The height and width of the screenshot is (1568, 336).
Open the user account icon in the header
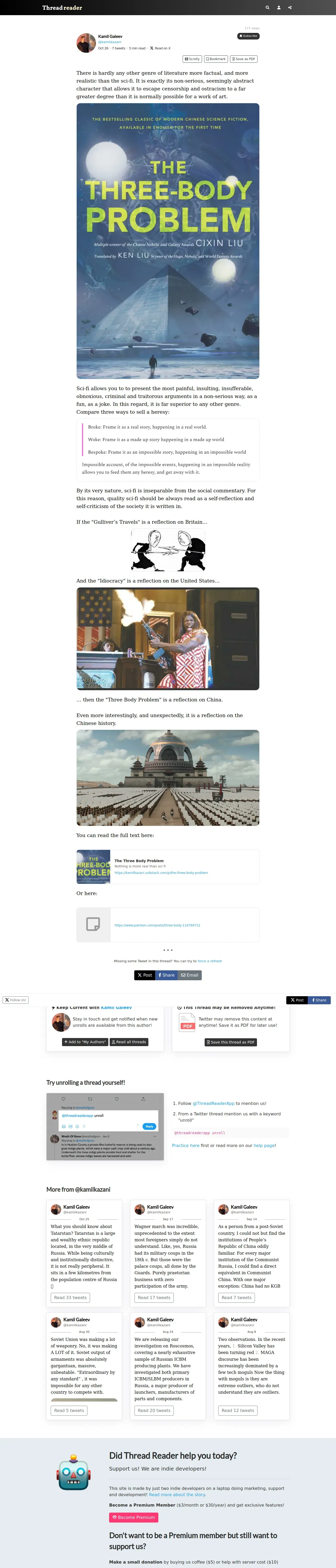(x=279, y=7)
